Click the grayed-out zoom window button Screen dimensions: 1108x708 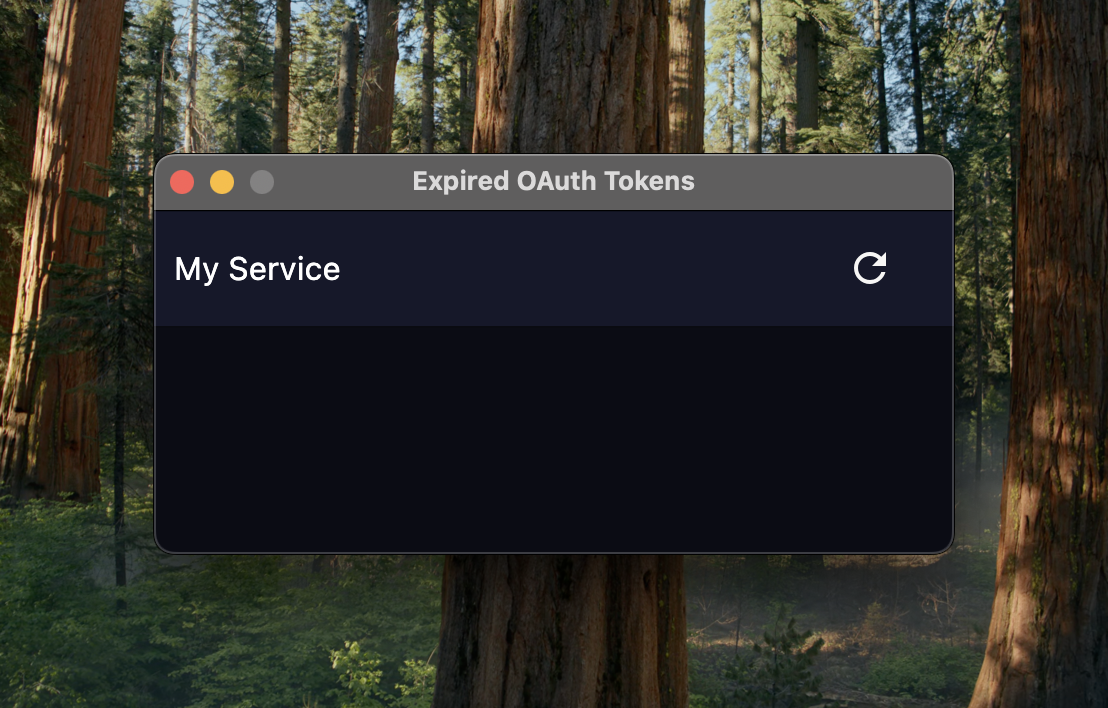tap(261, 182)
